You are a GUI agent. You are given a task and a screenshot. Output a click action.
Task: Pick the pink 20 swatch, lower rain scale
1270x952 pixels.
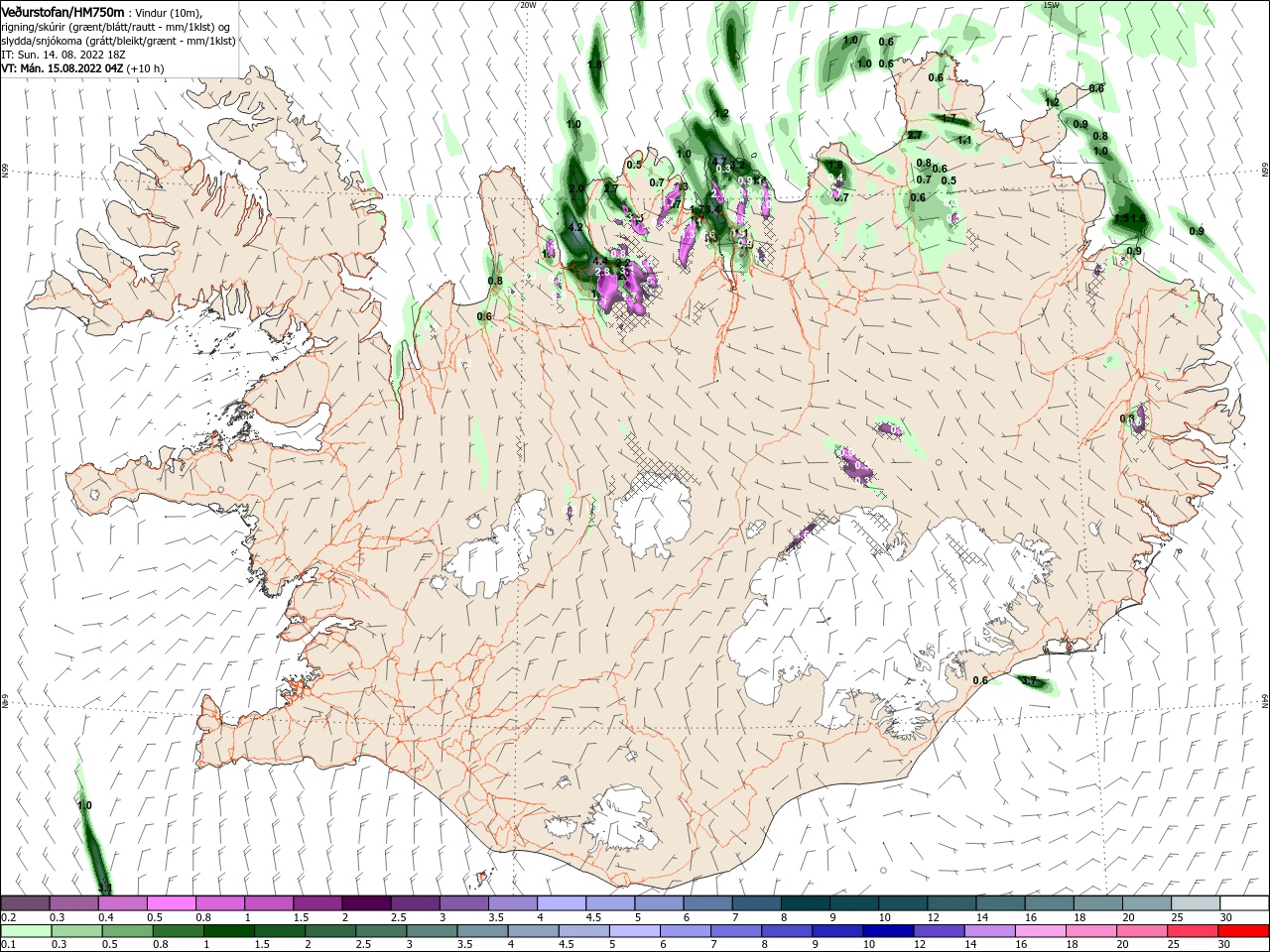[1143, 931]
